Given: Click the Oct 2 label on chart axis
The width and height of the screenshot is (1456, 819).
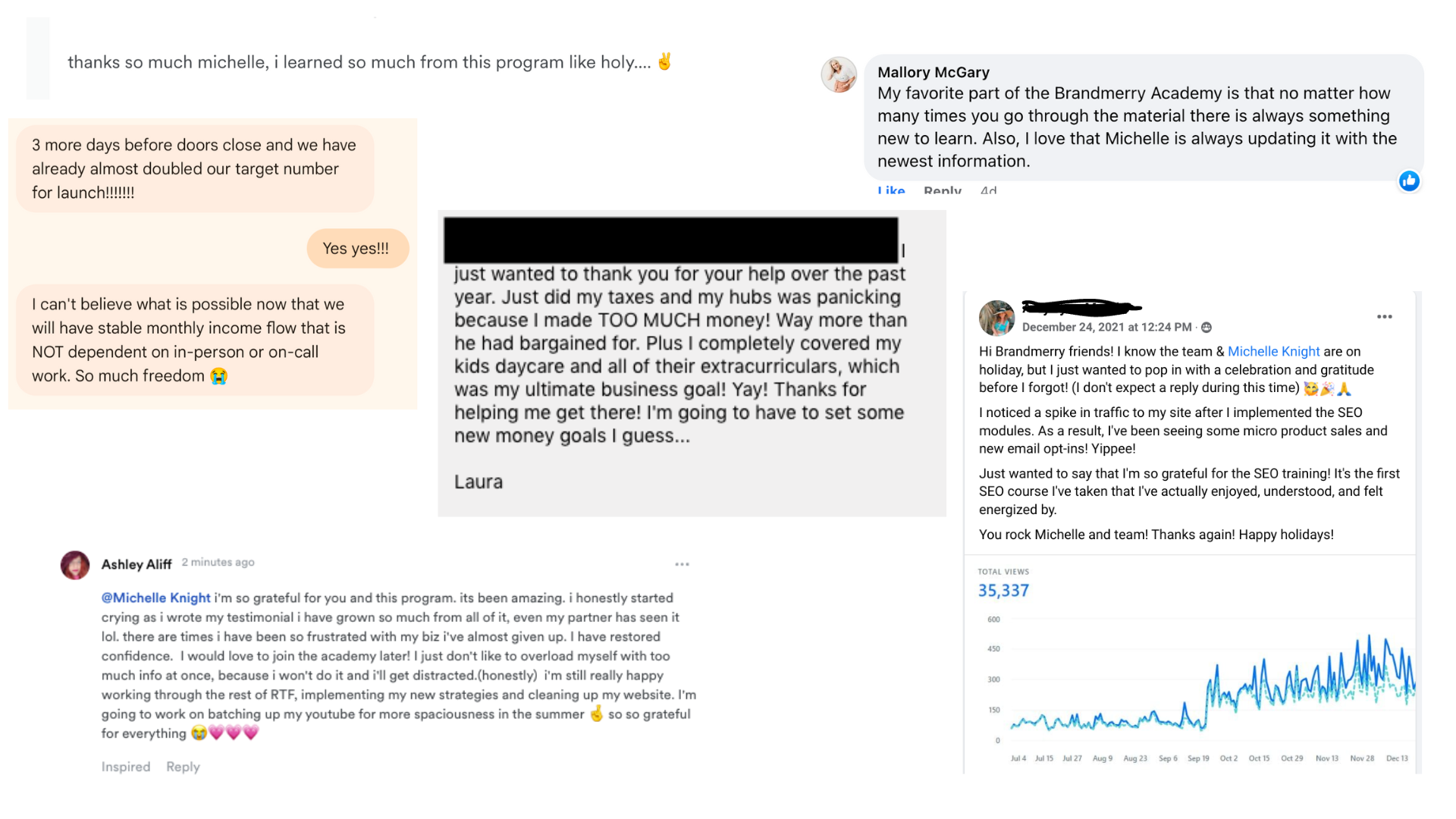Looking at the screenshot, I should (x=1228, y=758).
